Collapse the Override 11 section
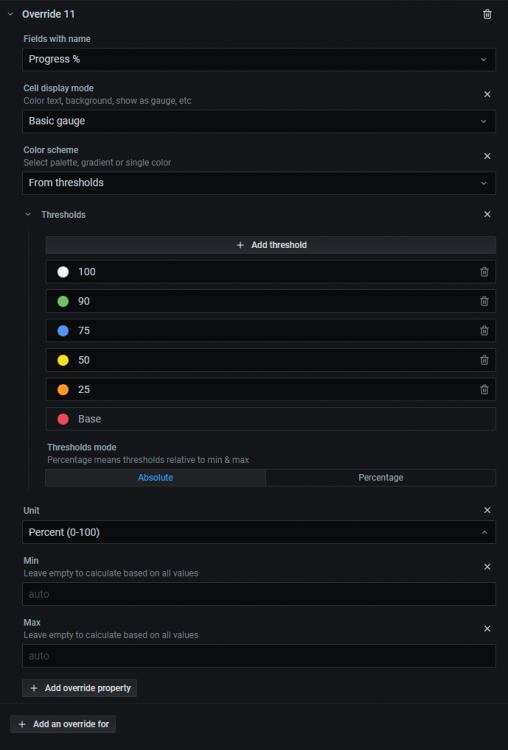508x750 pixels. coord(11,14)
